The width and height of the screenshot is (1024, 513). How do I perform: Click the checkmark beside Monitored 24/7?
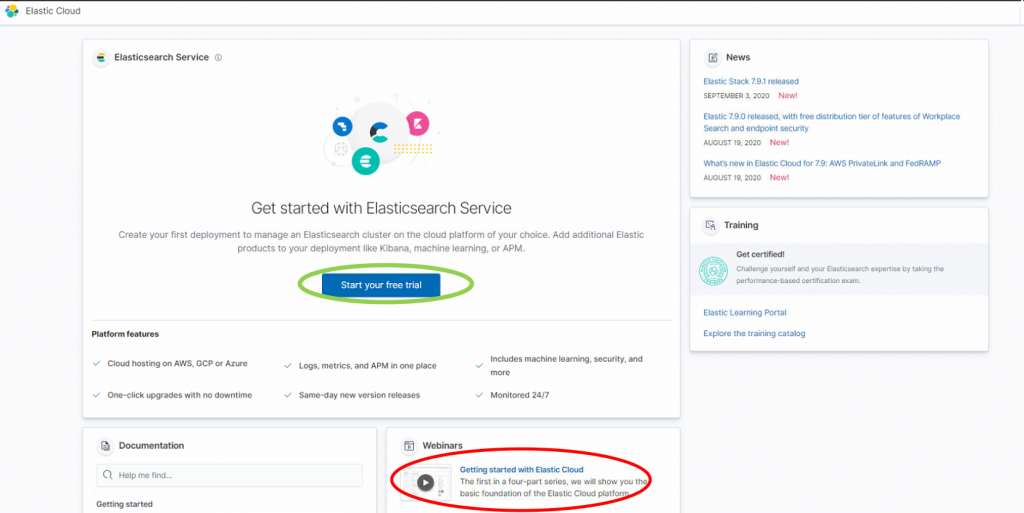479,396
